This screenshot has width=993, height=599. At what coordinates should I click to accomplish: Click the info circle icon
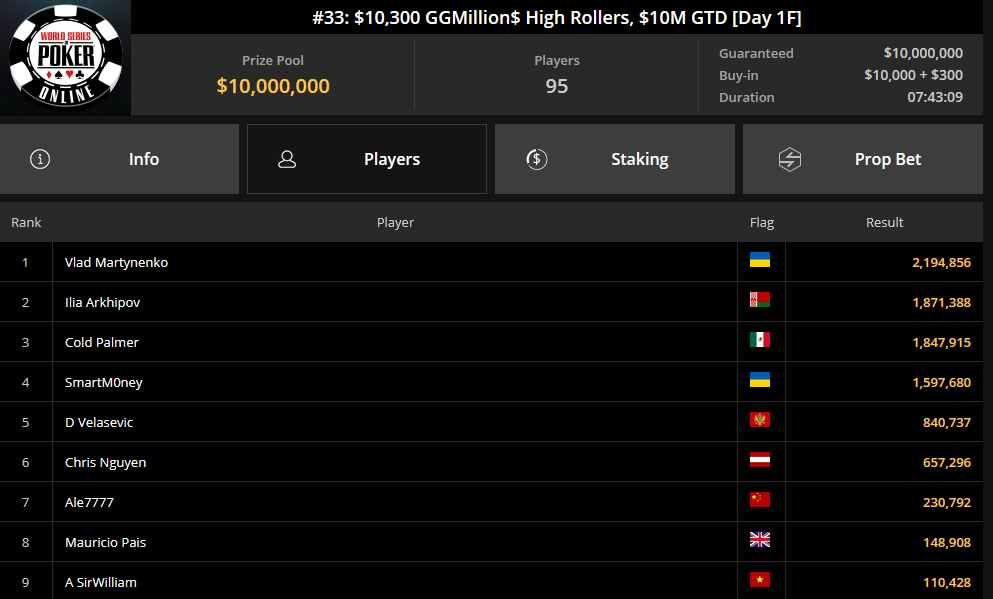(40, 159)
